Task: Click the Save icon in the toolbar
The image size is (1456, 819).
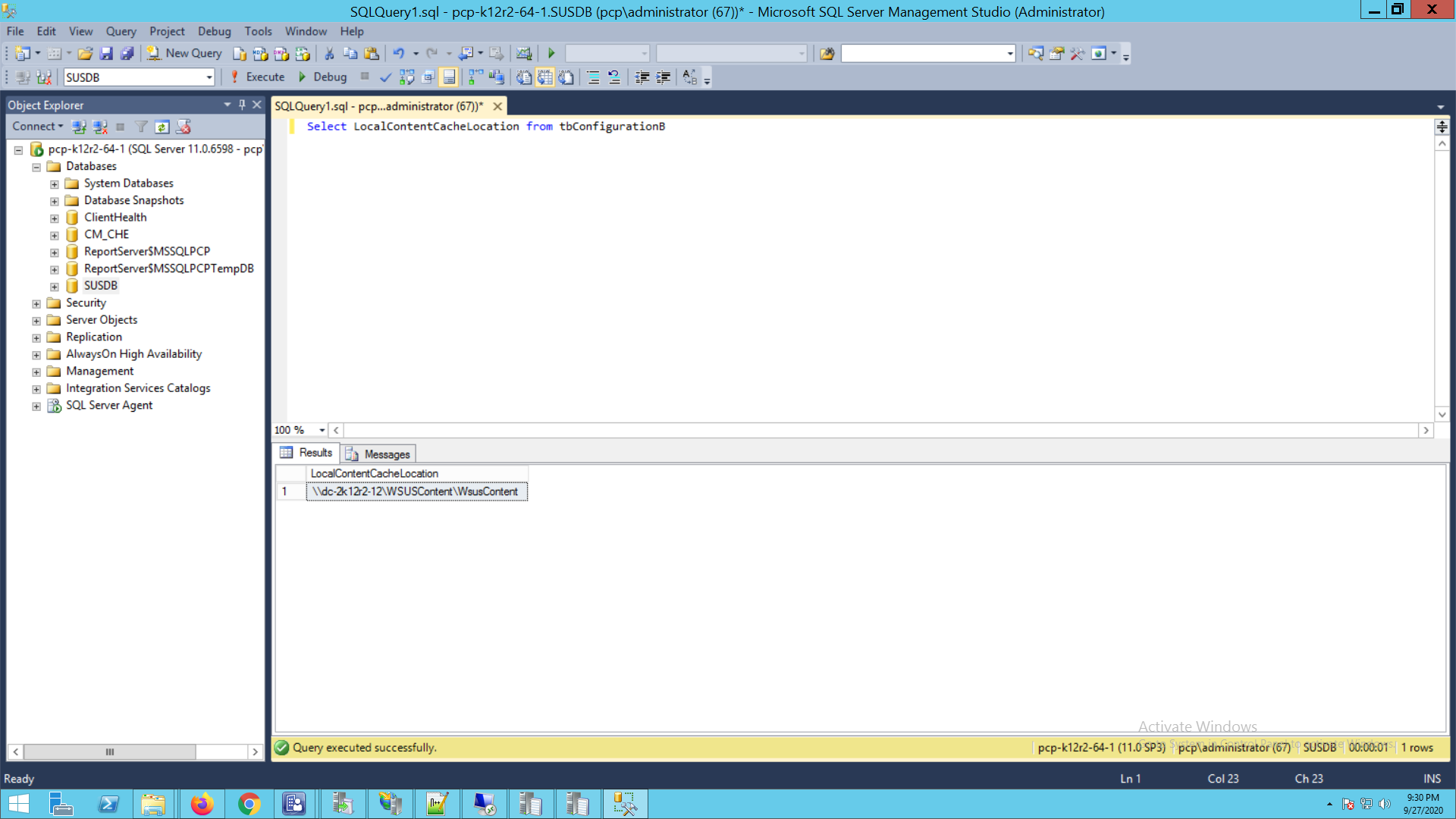Action: click(x=106, y=54)
